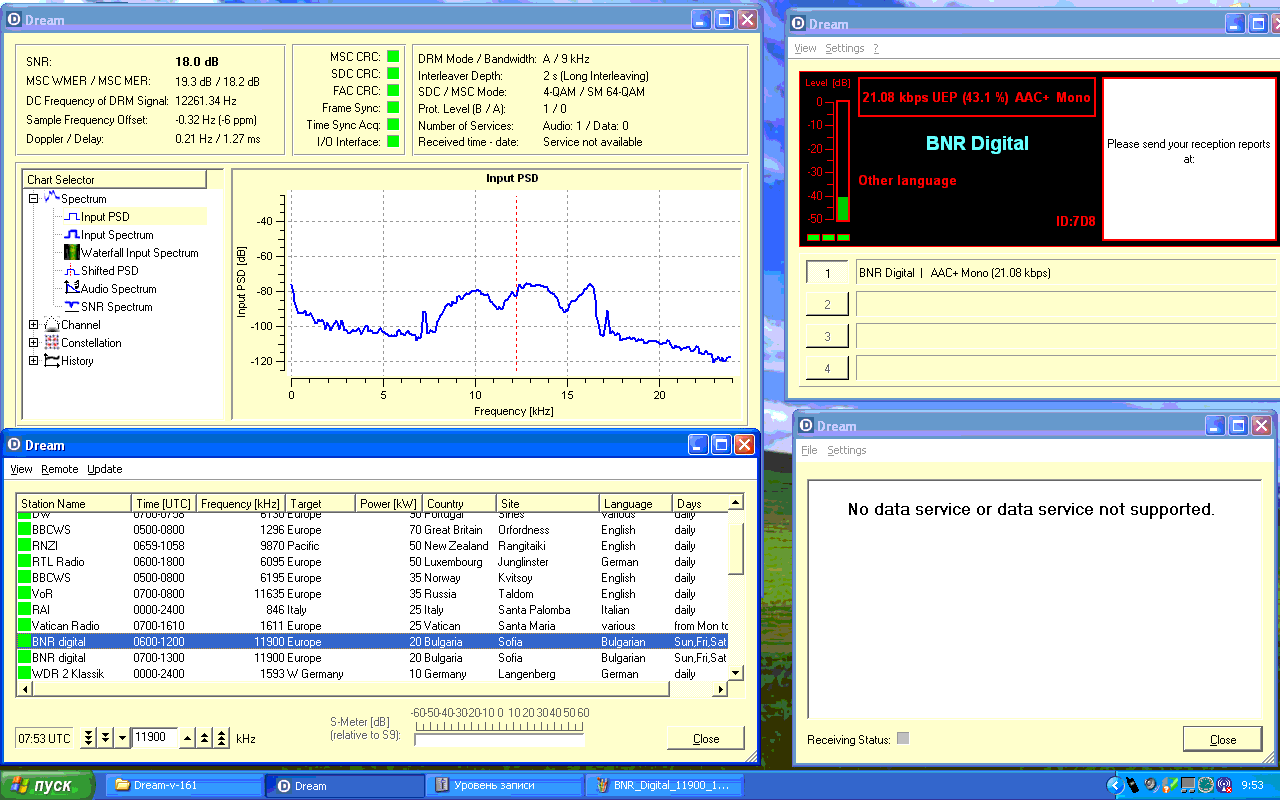Expand the History tree node
1280x800 pixels.
(x=34, y=361)
